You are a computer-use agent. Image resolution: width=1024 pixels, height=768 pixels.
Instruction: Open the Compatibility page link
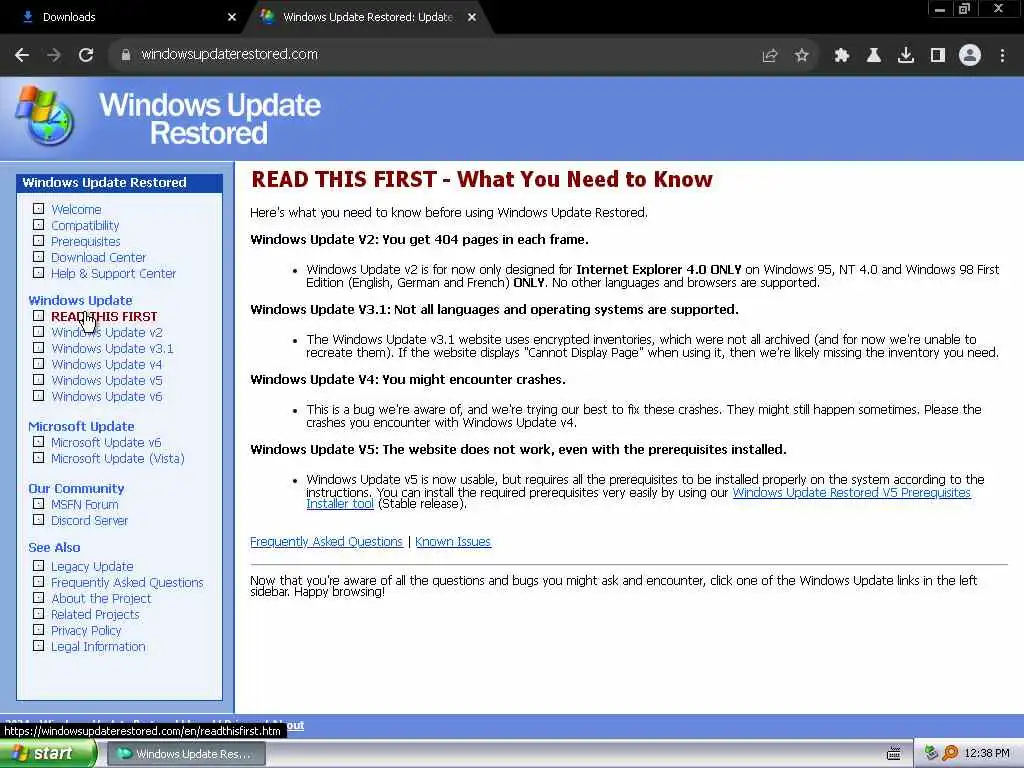coord(85,225)
